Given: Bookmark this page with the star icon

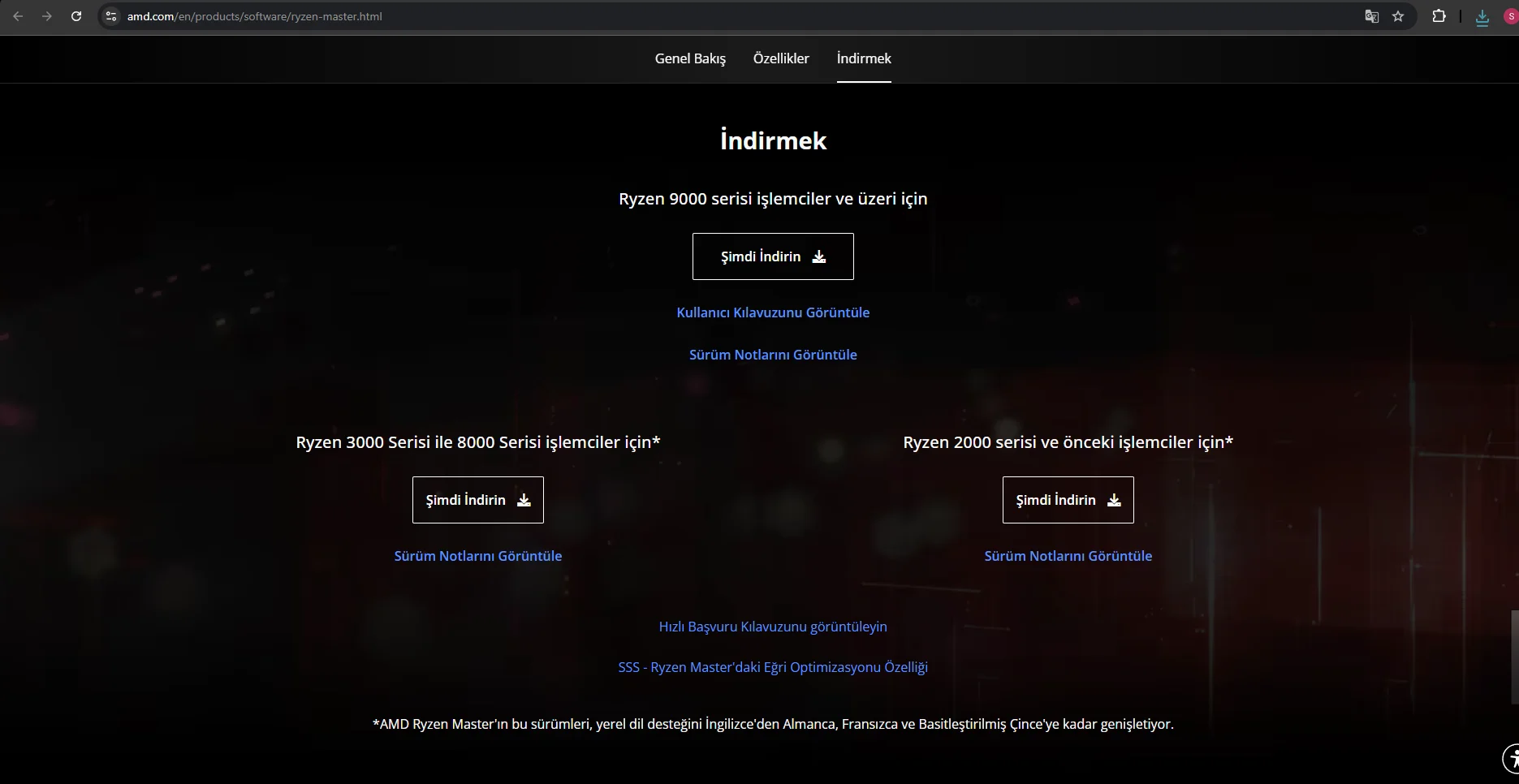Looking at the screenshot, I should tap(1398, 16).
